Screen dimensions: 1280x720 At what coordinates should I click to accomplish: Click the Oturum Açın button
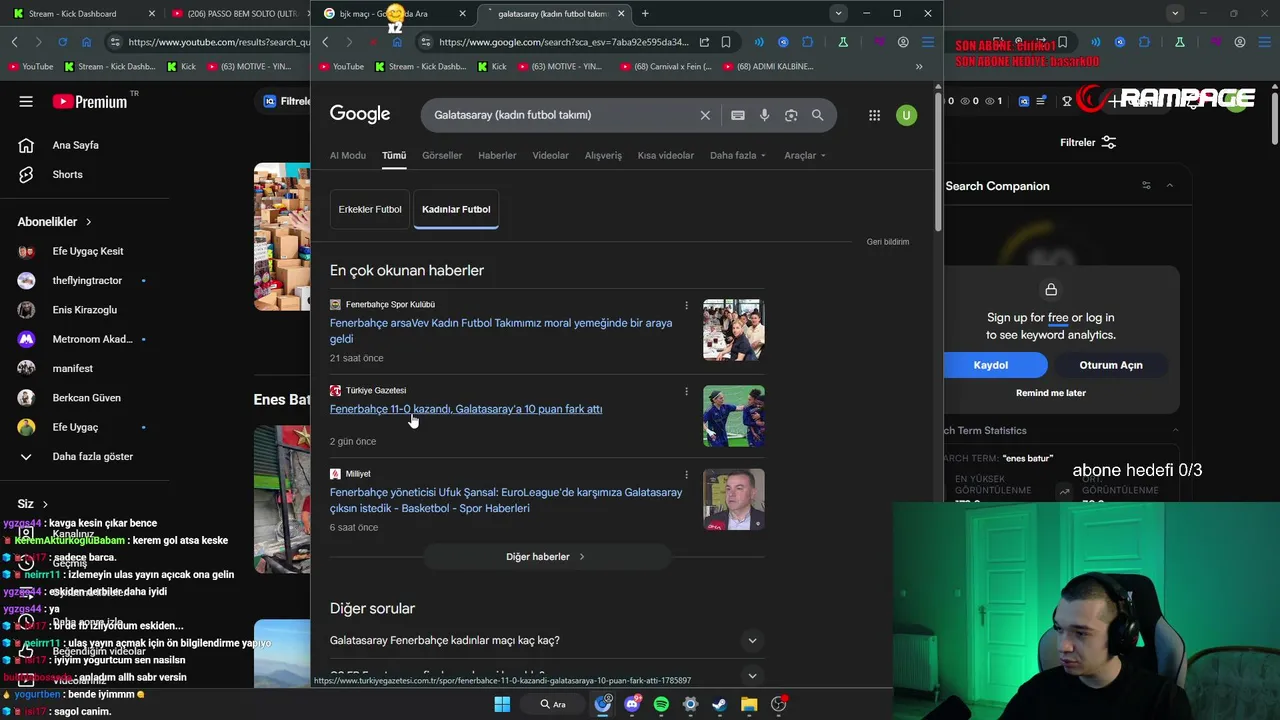point(1111,365)
